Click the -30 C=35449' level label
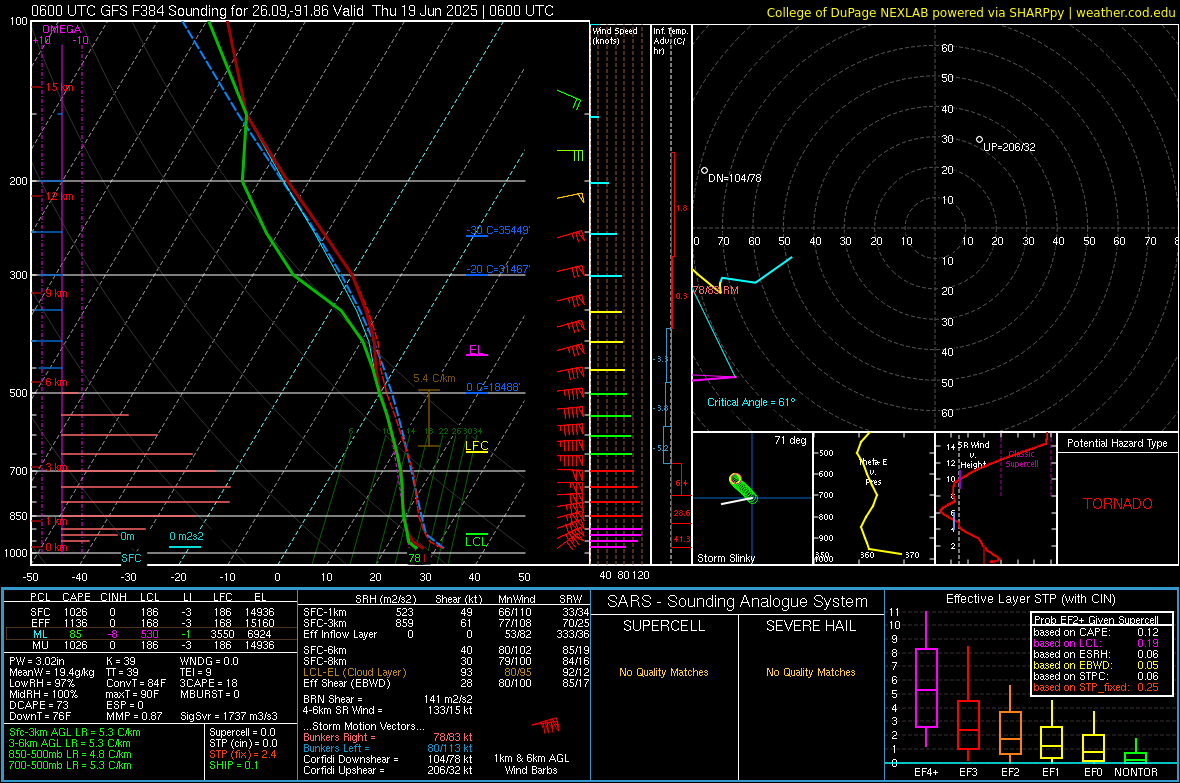Image resolution: width=1180 pixels, height=783 pixels. click(498, 230)
